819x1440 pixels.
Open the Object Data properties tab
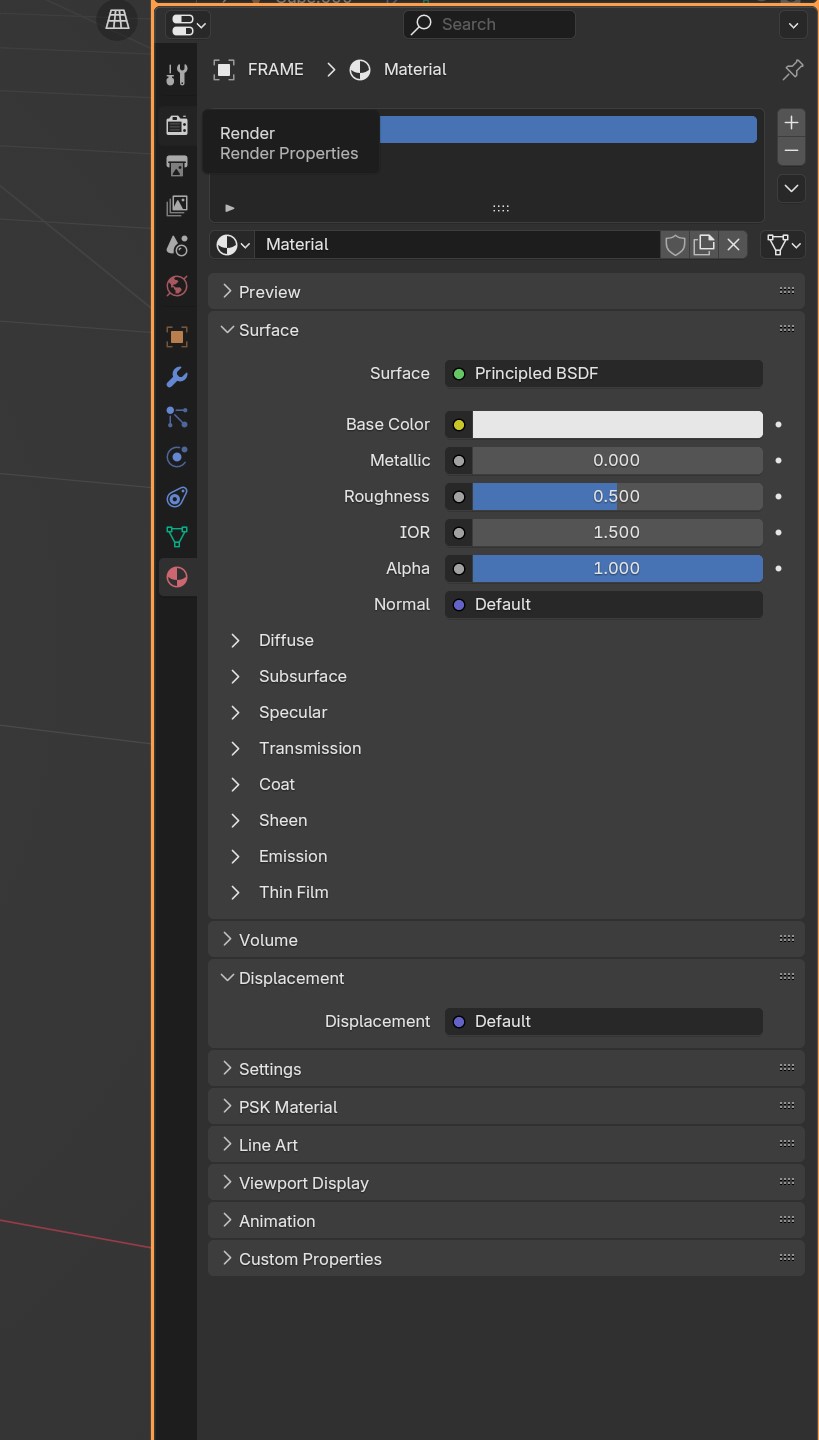pos(177,537)
